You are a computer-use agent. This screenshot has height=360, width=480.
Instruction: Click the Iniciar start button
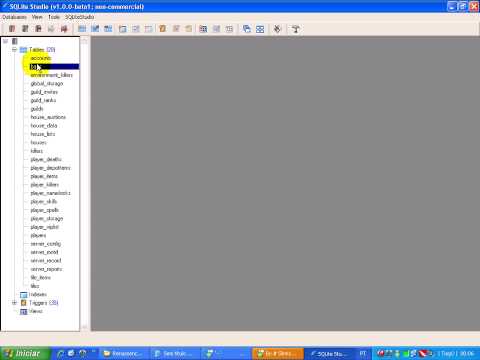25,353
